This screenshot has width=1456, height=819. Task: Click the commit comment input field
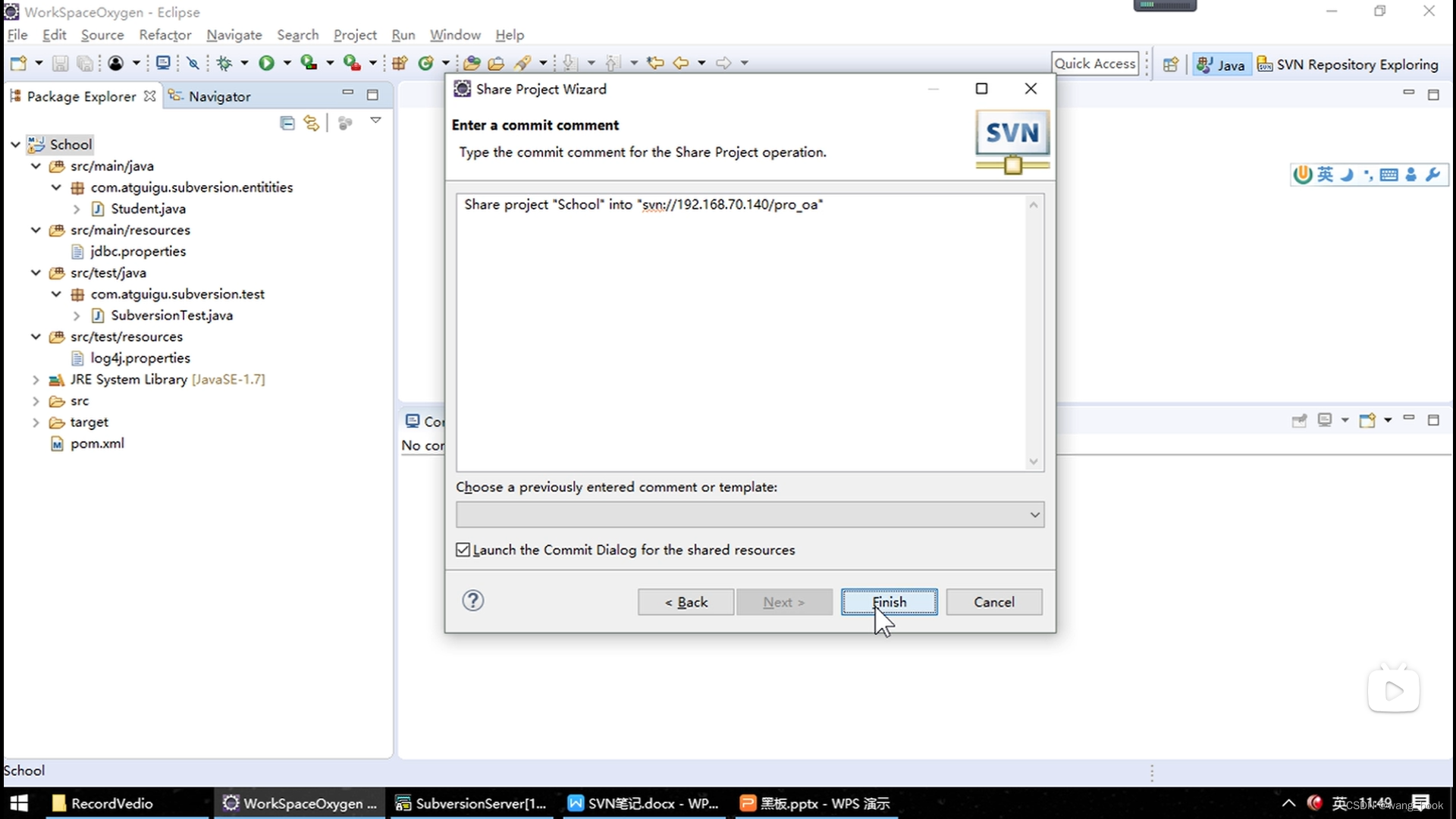click(x=749, y=330)
